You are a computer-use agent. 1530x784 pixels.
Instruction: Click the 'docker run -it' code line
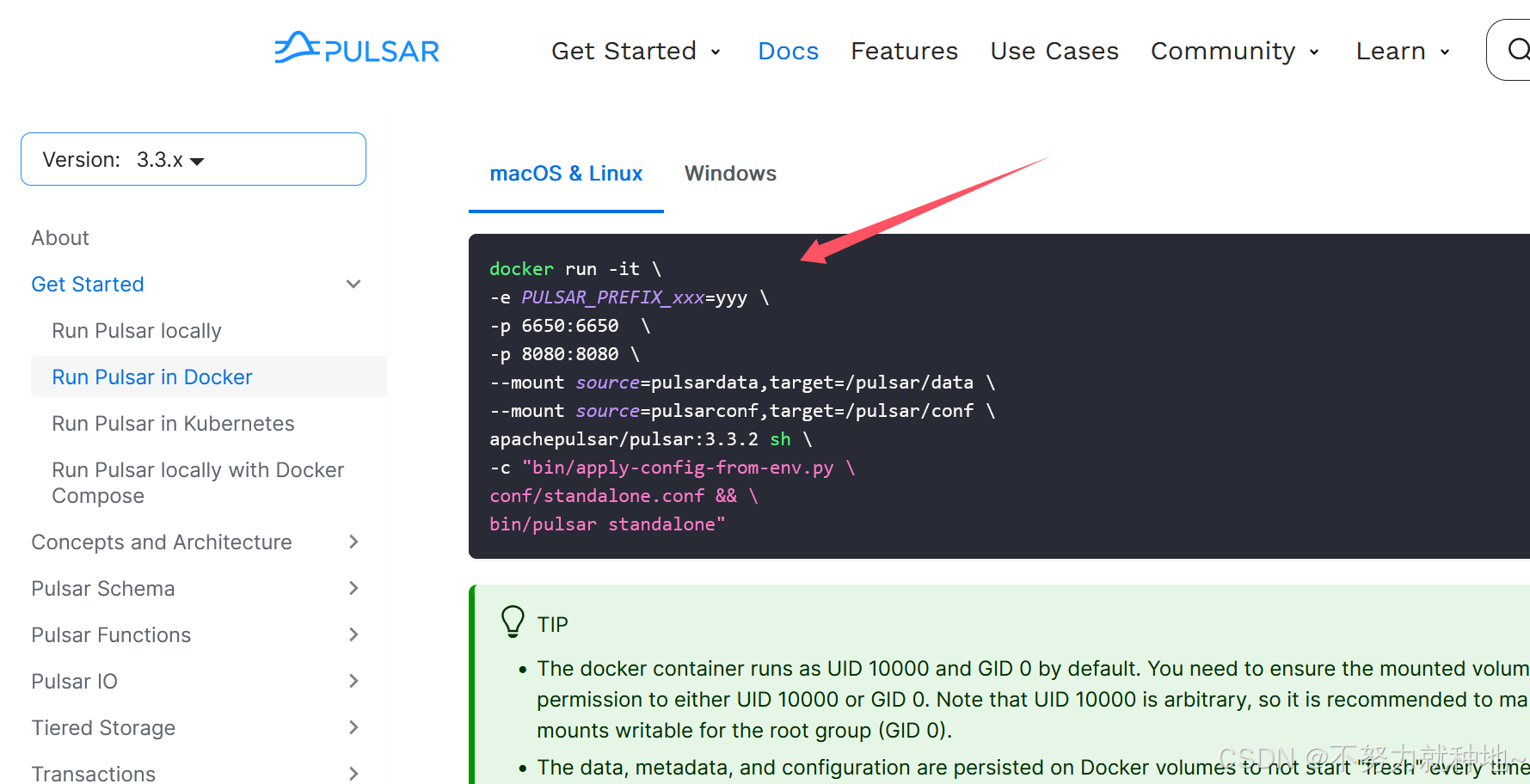tap(575, 269)
